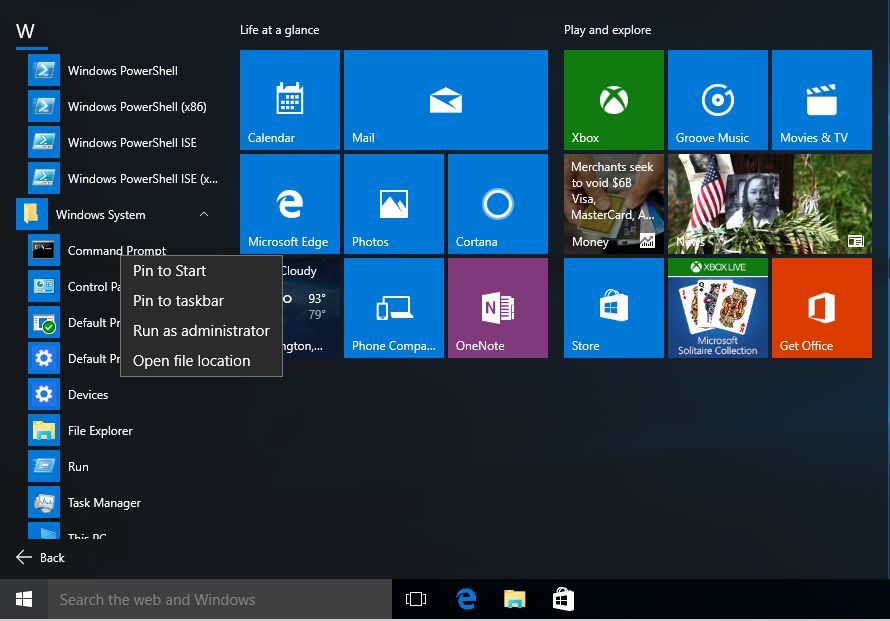Image resolution: width=890 pixels, height=621 pixels.
Task: Open the Movies & TV tile
Action: coord(821,100)
